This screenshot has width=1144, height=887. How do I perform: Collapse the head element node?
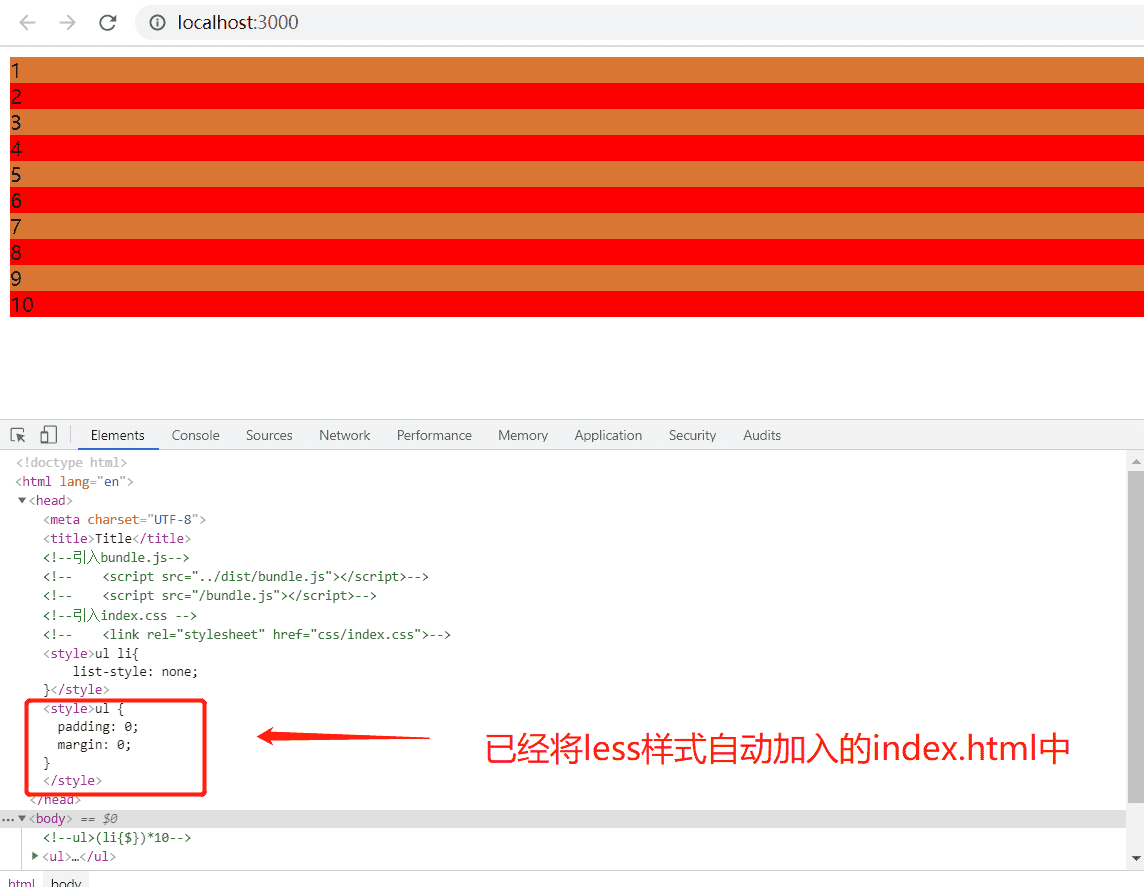coord(22,500)
